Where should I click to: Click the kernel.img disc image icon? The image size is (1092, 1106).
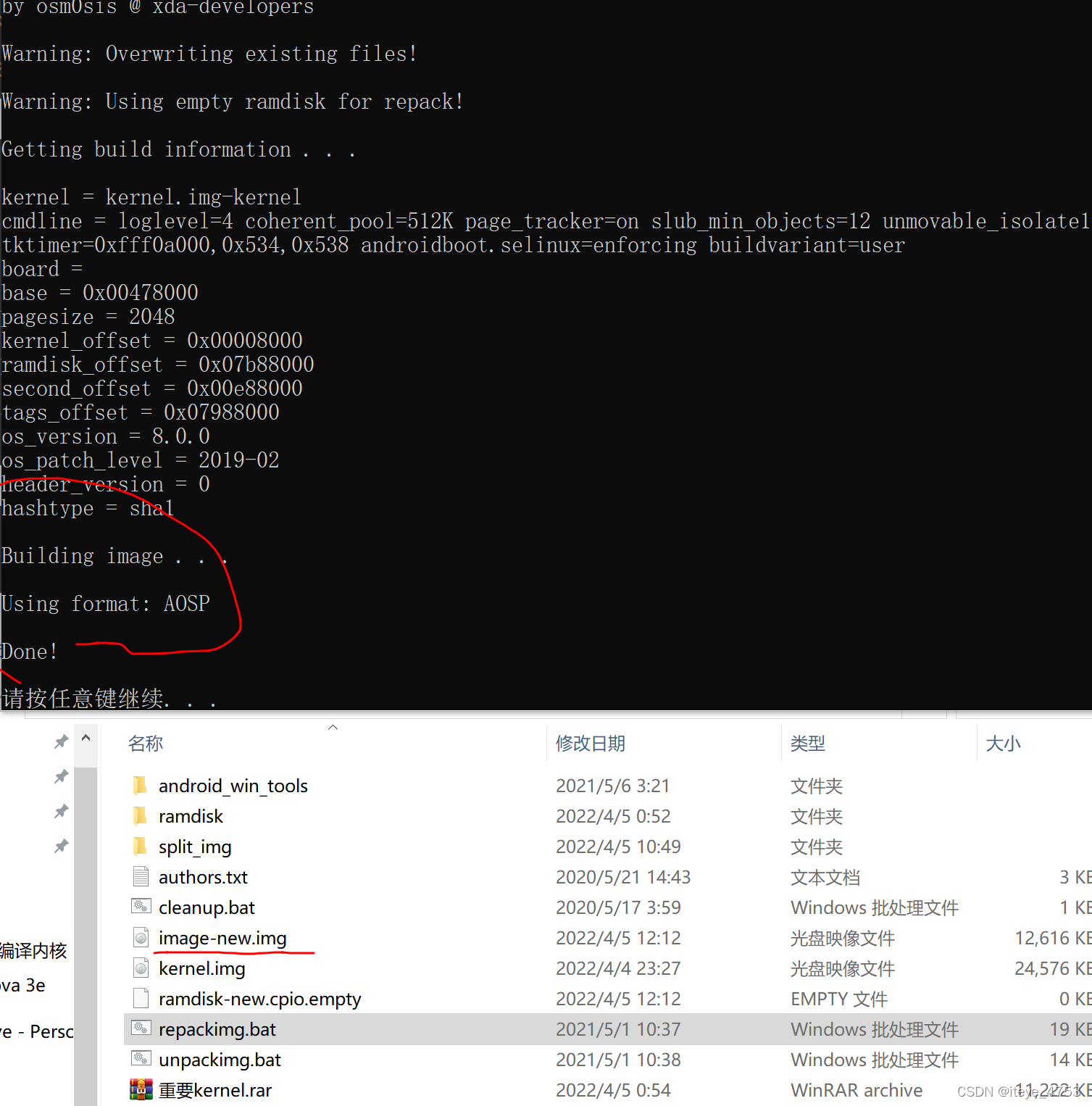141,968
